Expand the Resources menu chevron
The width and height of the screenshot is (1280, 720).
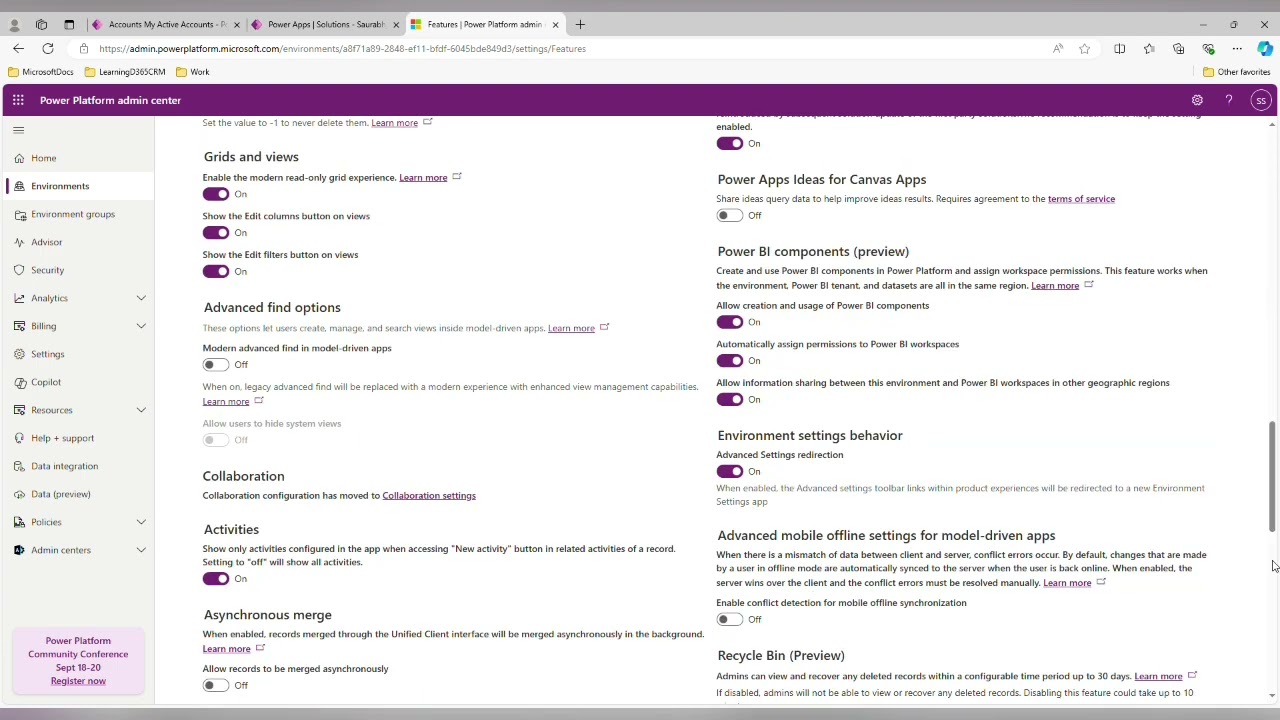pyautogui.click(x=141, y=410)
